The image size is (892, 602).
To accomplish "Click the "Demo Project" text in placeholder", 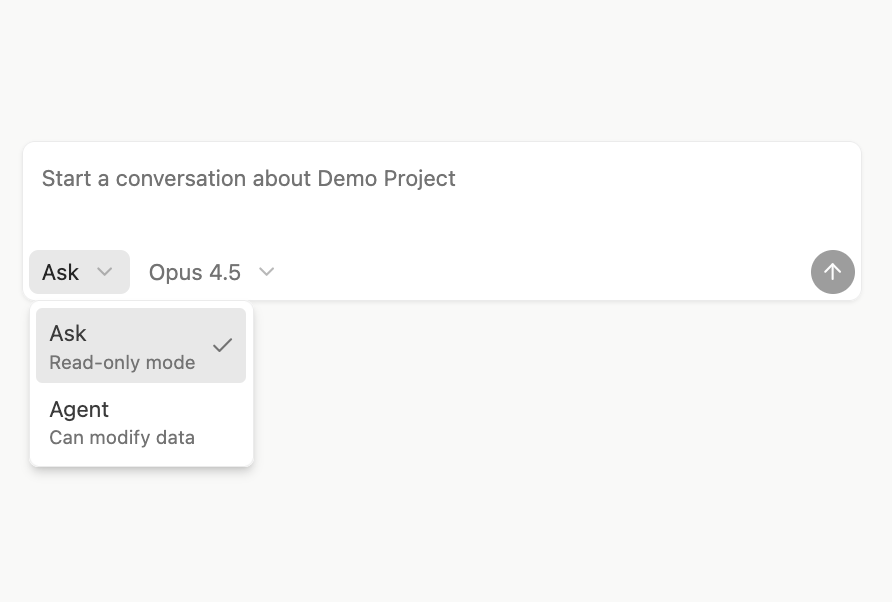I will (386, 179).
